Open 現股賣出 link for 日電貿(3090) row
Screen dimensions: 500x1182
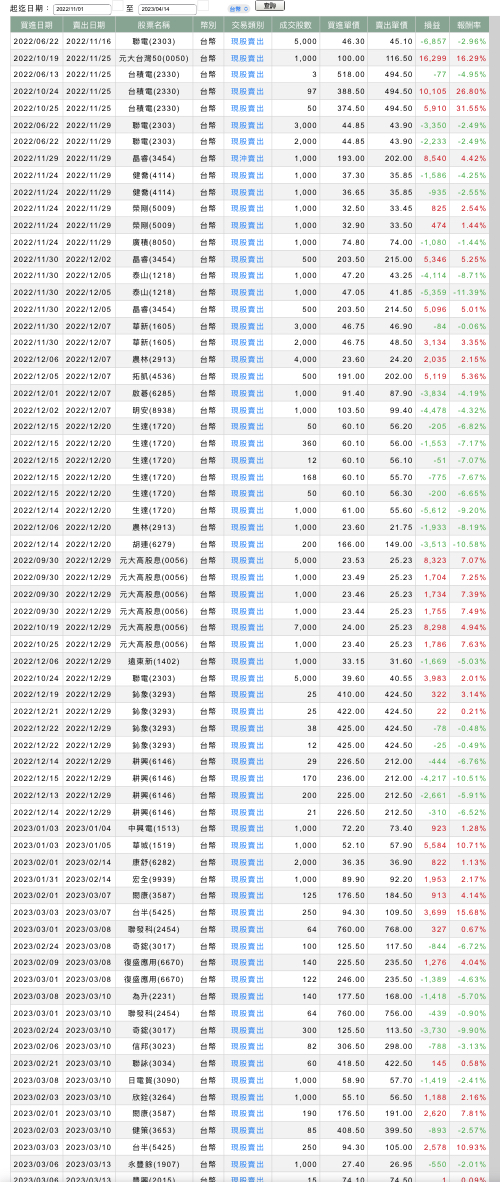click(247, 1080)
